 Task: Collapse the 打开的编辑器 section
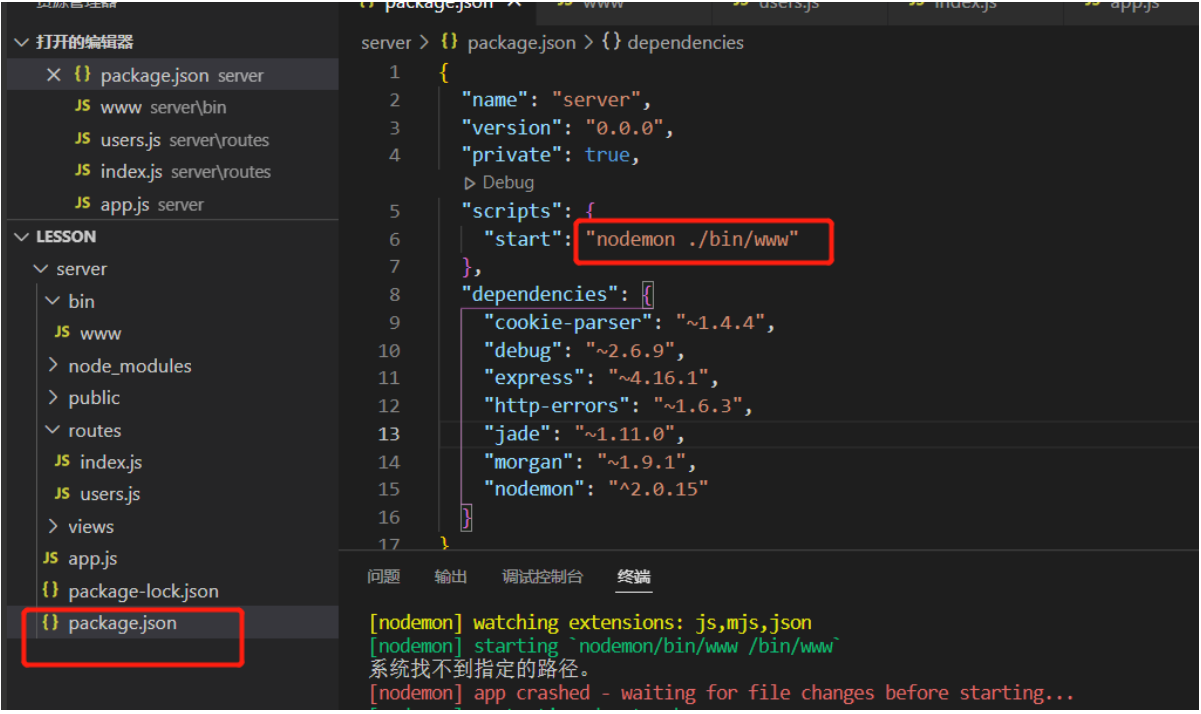coord(74,42)
